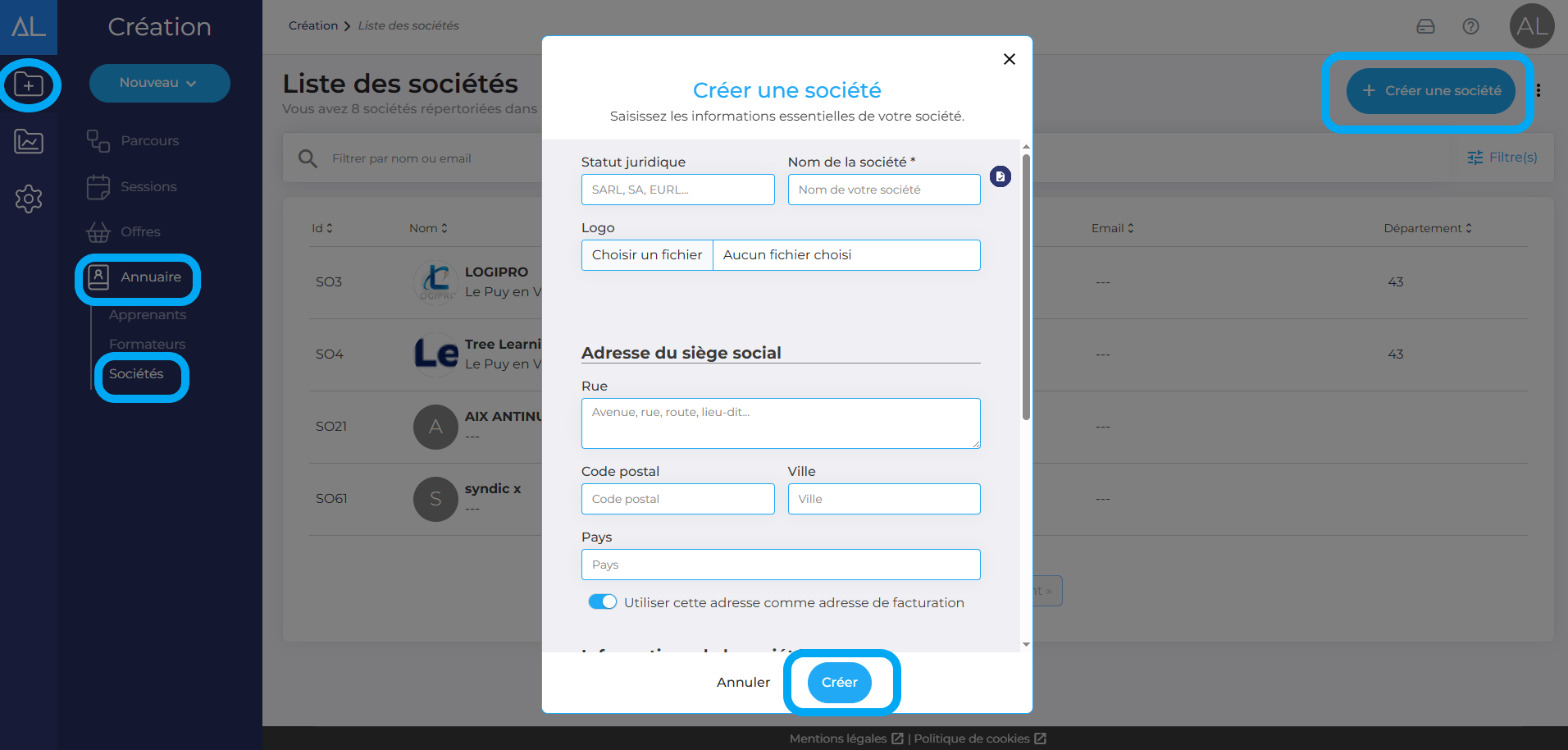Click the dialog's vertical scrollbar
Screen dimensions: 1568x750
(1026, 287)
